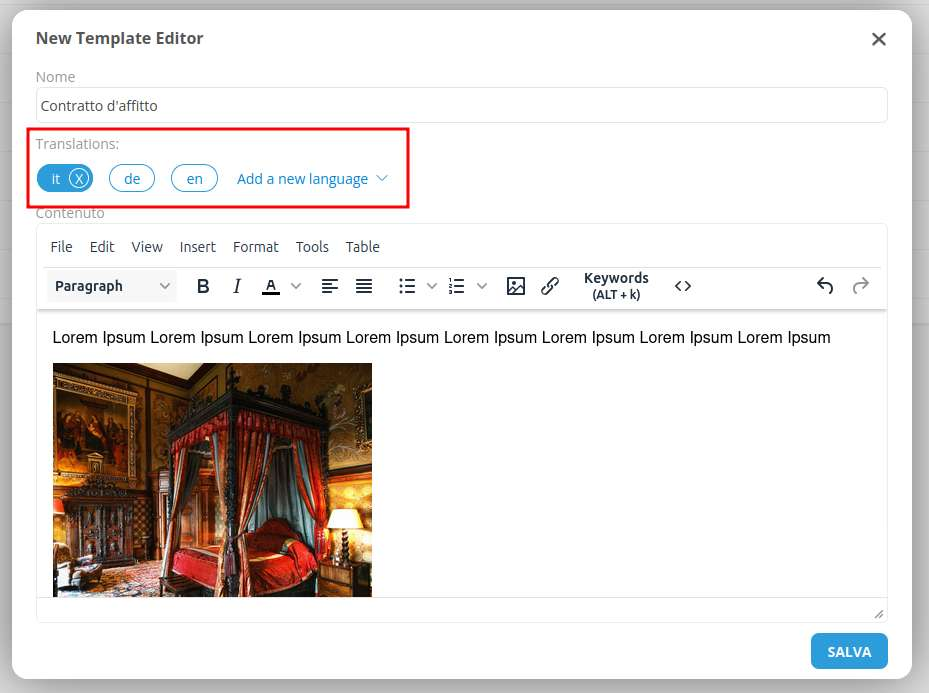Insert a link with the chain icon
This screenshot has height=693, width=929.
click(x=549, y=286)
